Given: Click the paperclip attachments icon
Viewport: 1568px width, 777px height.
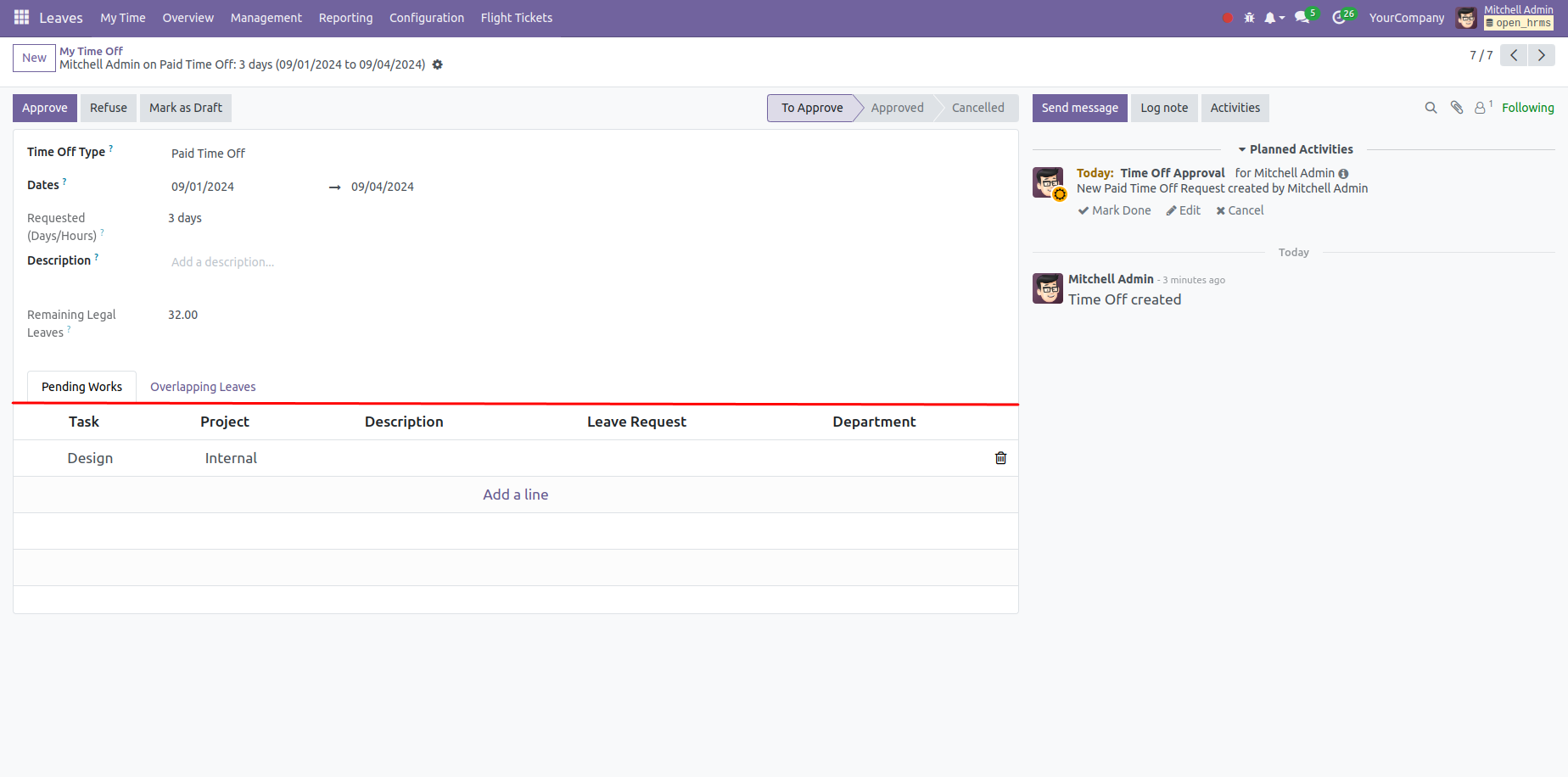Looking at the screenshot, I should [x=1457, y=108].
